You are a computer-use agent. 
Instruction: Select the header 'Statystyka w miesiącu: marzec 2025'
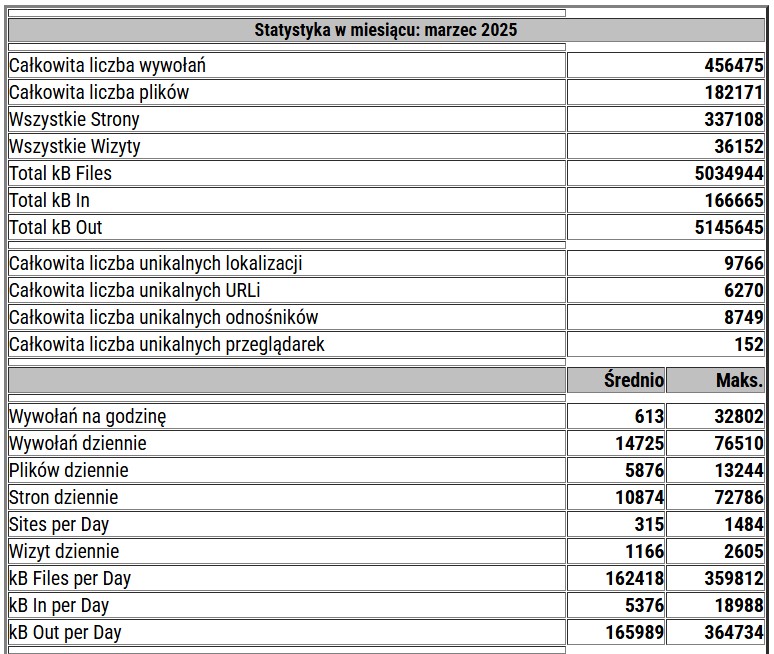point(386,30)
